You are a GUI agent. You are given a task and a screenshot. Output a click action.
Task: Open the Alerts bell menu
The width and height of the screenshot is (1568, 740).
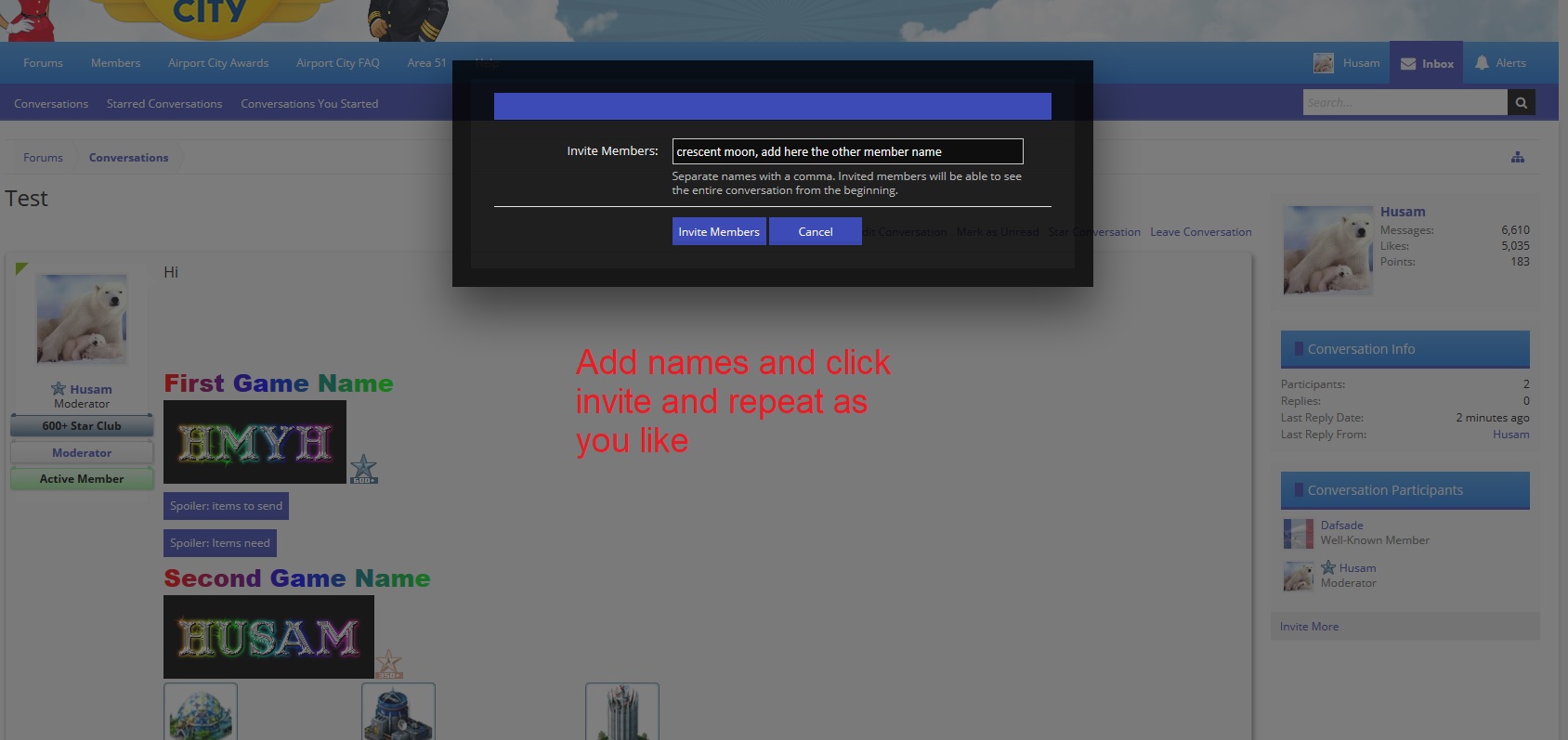(x=1500, y=63)
